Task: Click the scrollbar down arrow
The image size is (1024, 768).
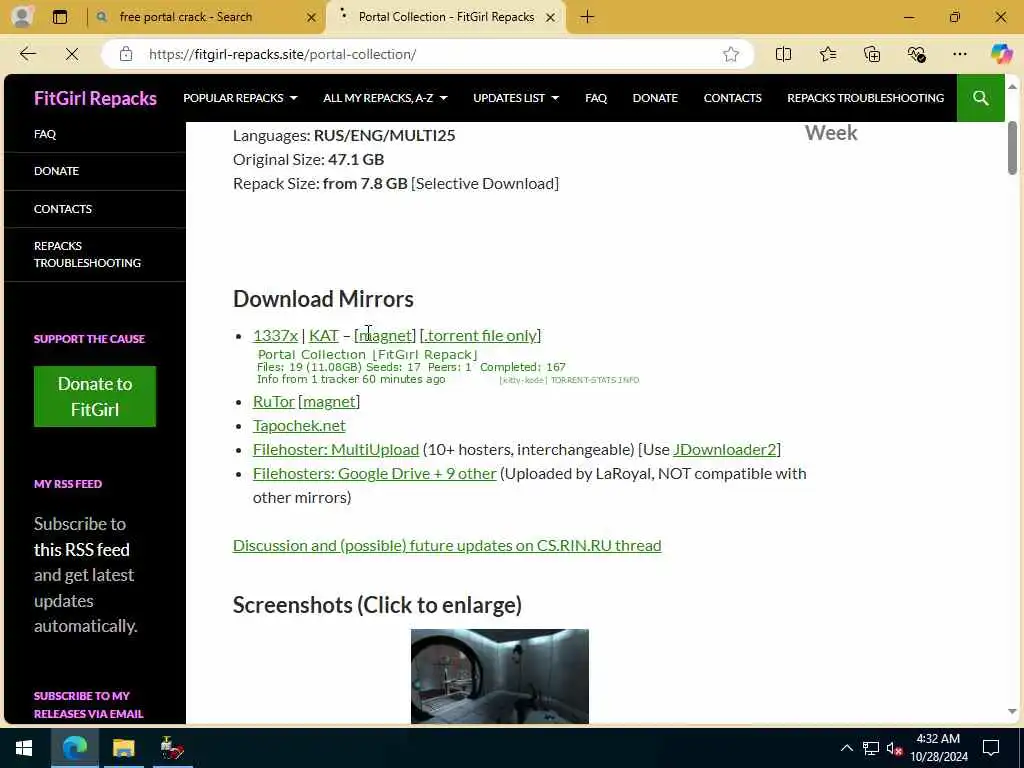Action: [x=1012, y=712]
